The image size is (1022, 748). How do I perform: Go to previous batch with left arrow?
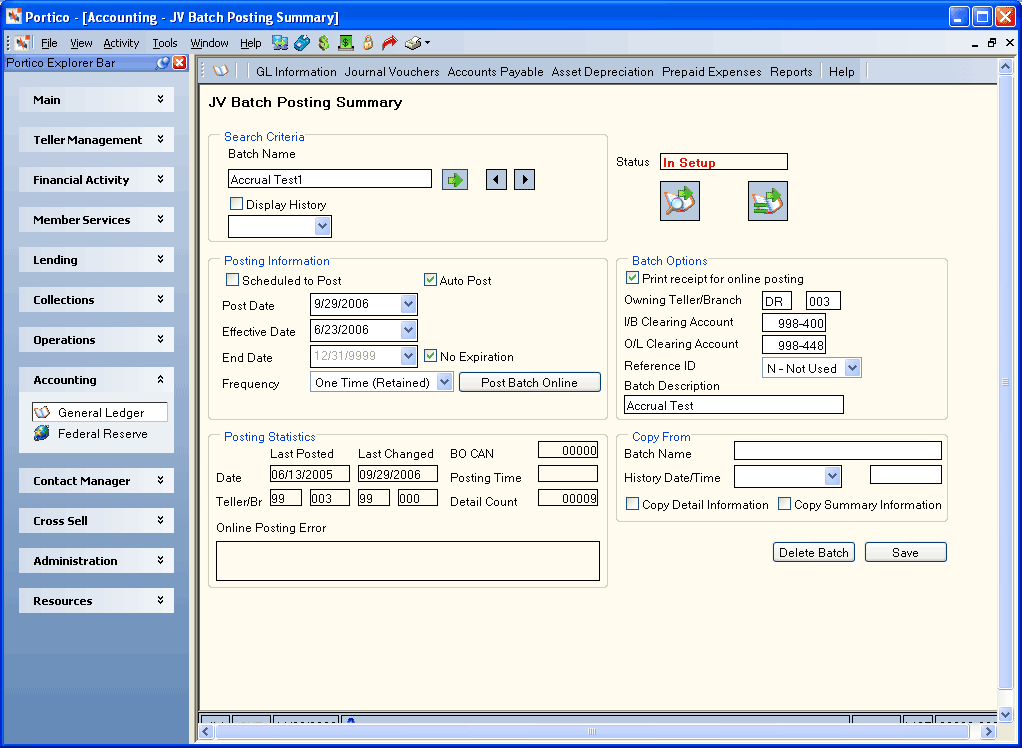point(496,179)
